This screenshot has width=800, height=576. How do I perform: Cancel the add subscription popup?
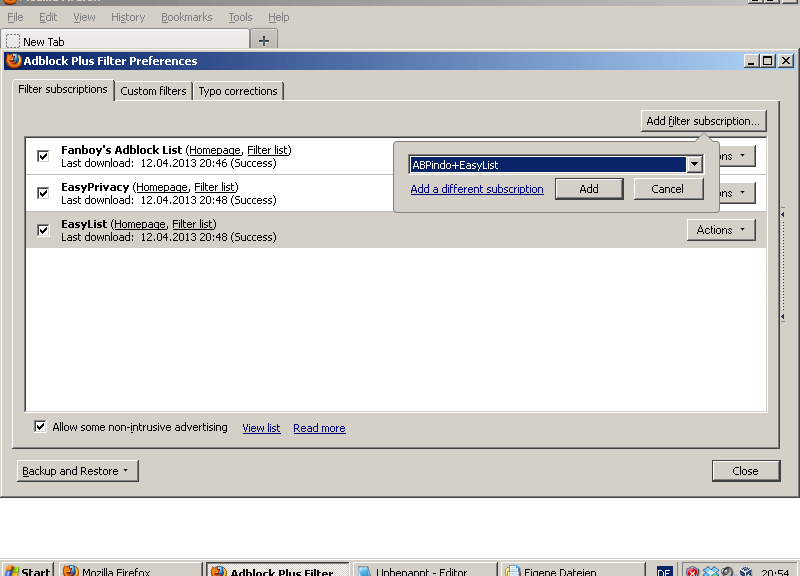[667, 189]
